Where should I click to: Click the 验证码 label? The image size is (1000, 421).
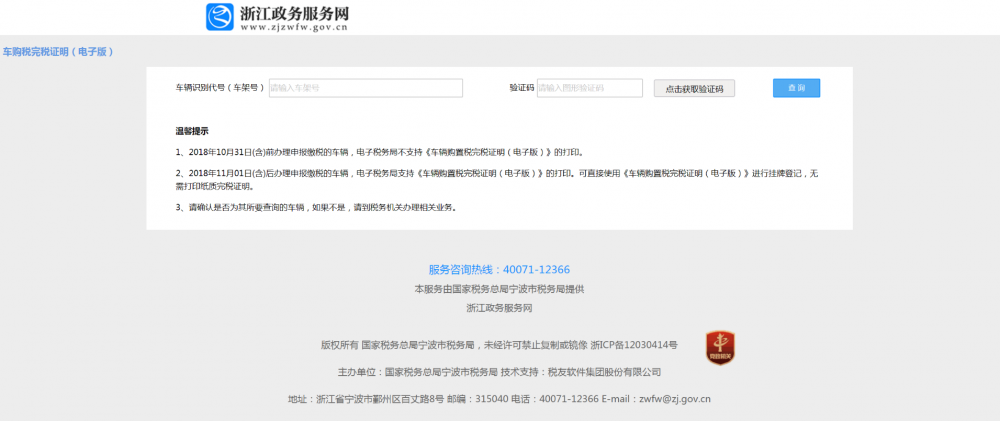click(x=521, y=88)
